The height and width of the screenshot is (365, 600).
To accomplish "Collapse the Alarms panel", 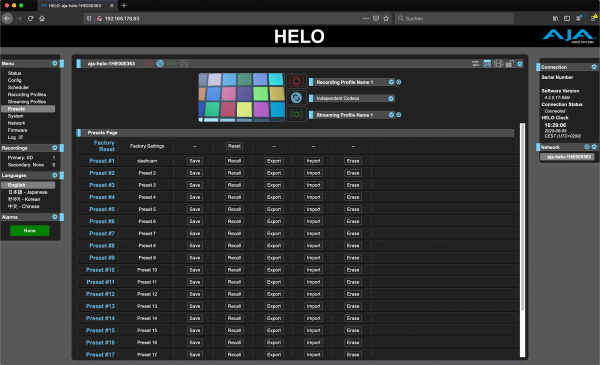I will (55, 217).
